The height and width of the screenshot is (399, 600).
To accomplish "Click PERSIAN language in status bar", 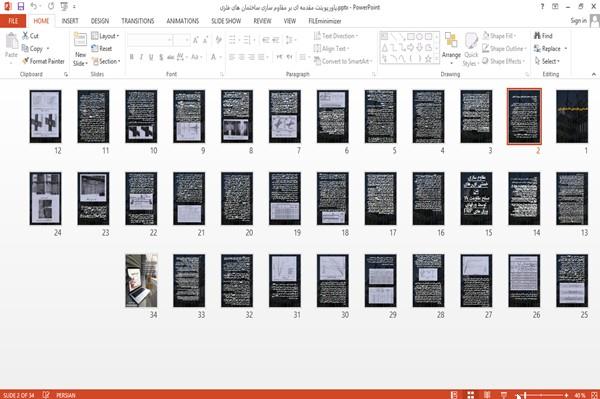I will [x=66, y=395].
